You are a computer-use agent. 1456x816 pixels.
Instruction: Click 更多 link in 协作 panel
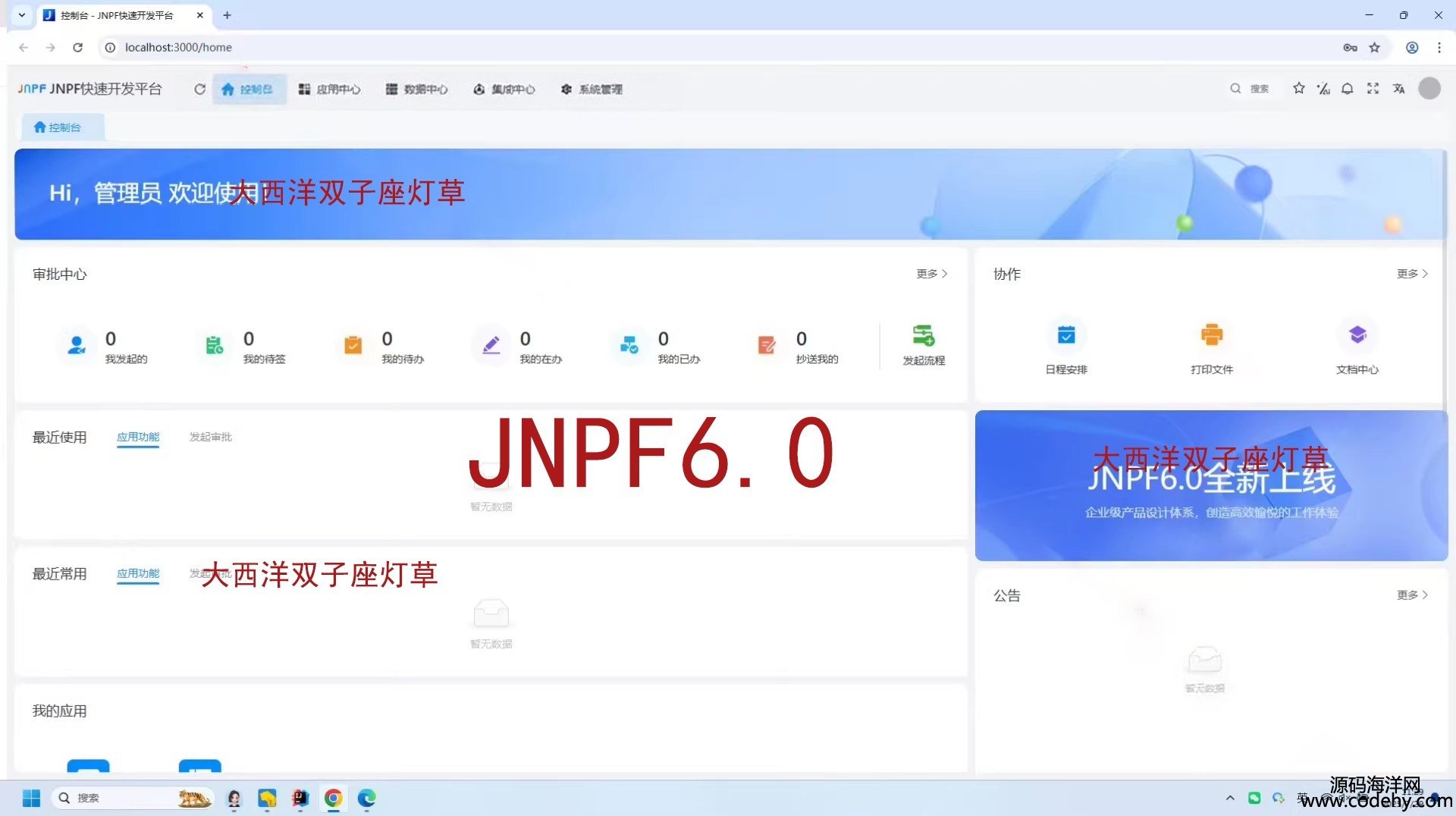pyautogui.click(x=1413, y=274)
